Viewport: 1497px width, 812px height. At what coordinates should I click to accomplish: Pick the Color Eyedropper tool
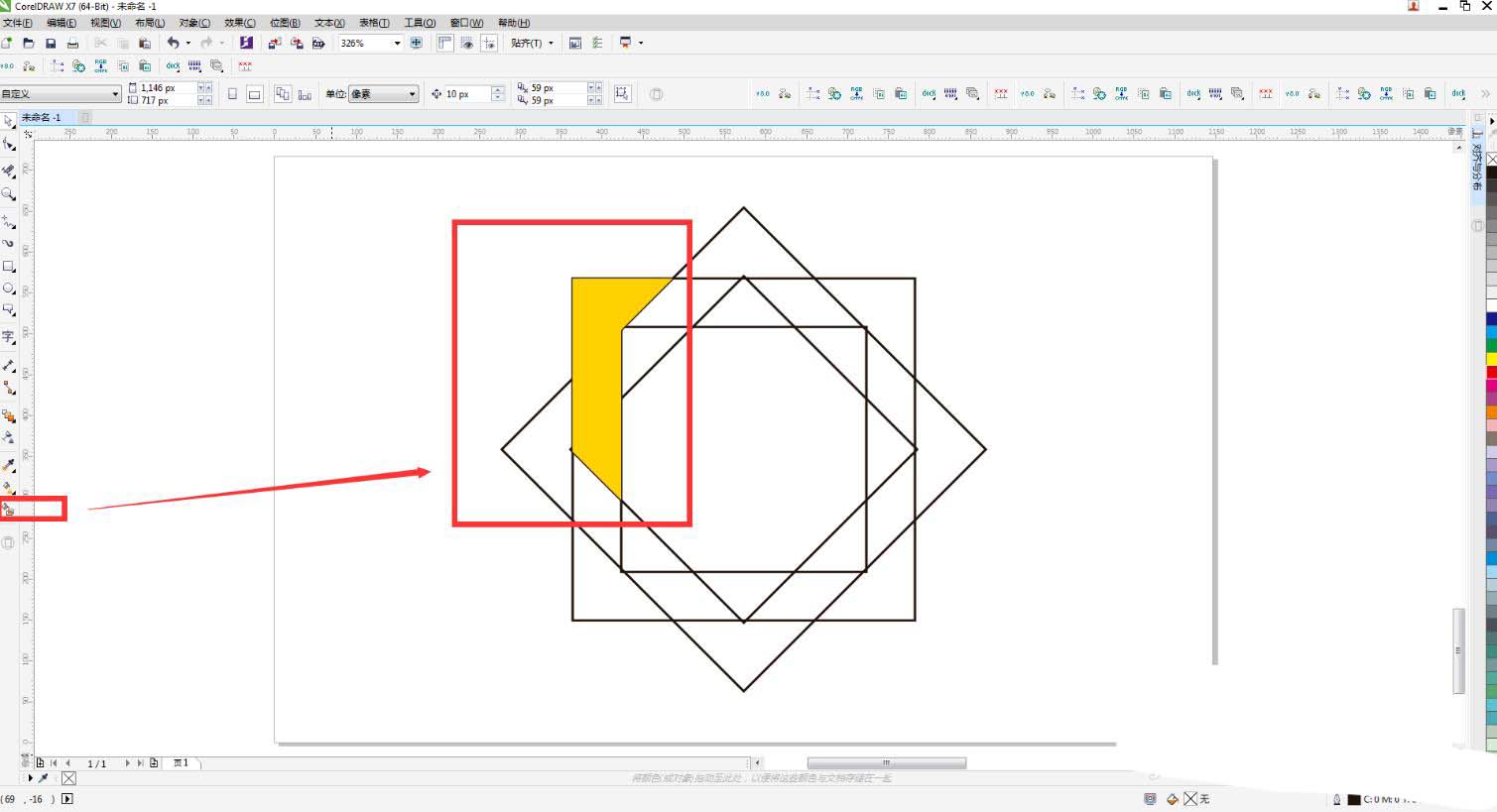point(9,464)
